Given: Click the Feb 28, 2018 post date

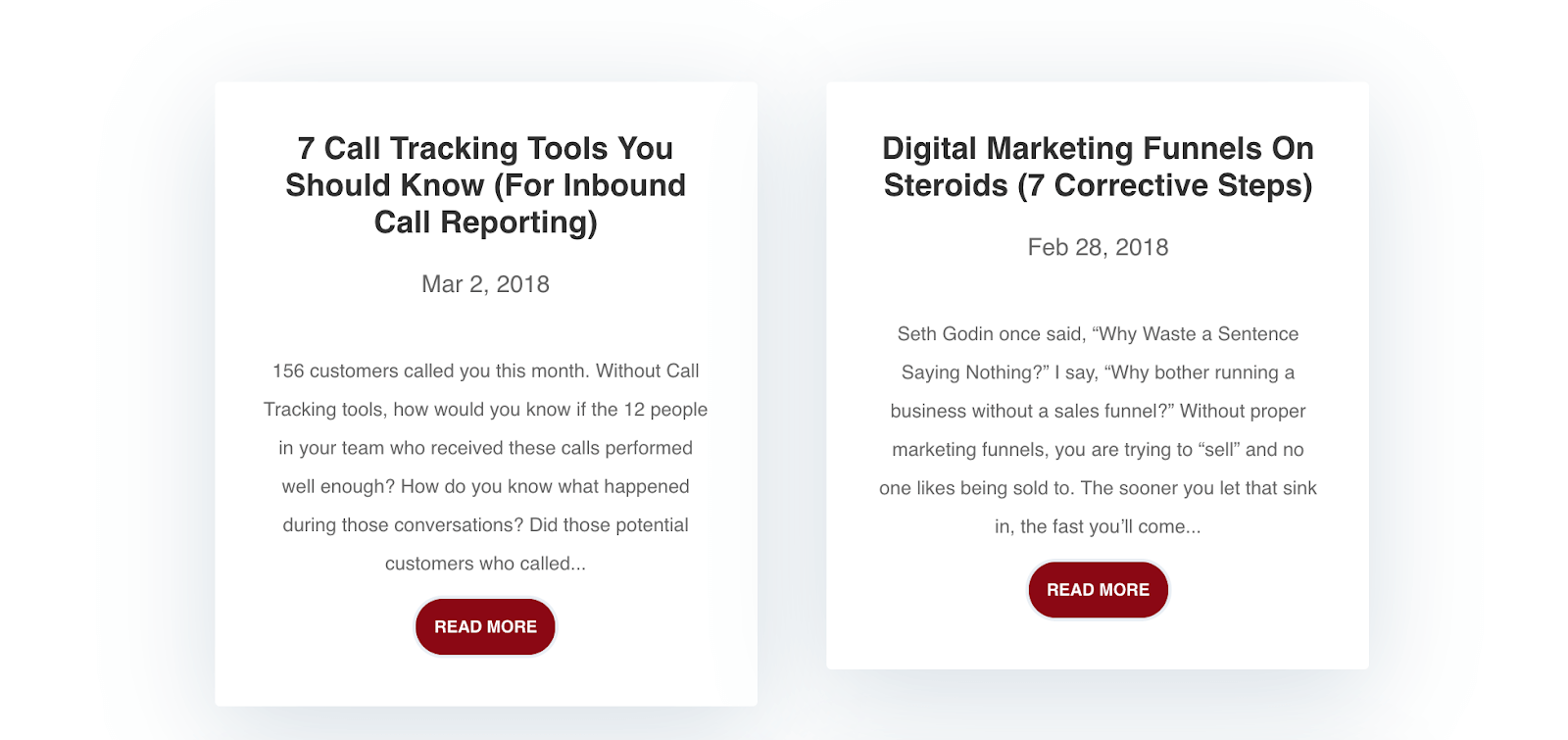Looking at the screenshot, I should click(x=1098, y=247).
